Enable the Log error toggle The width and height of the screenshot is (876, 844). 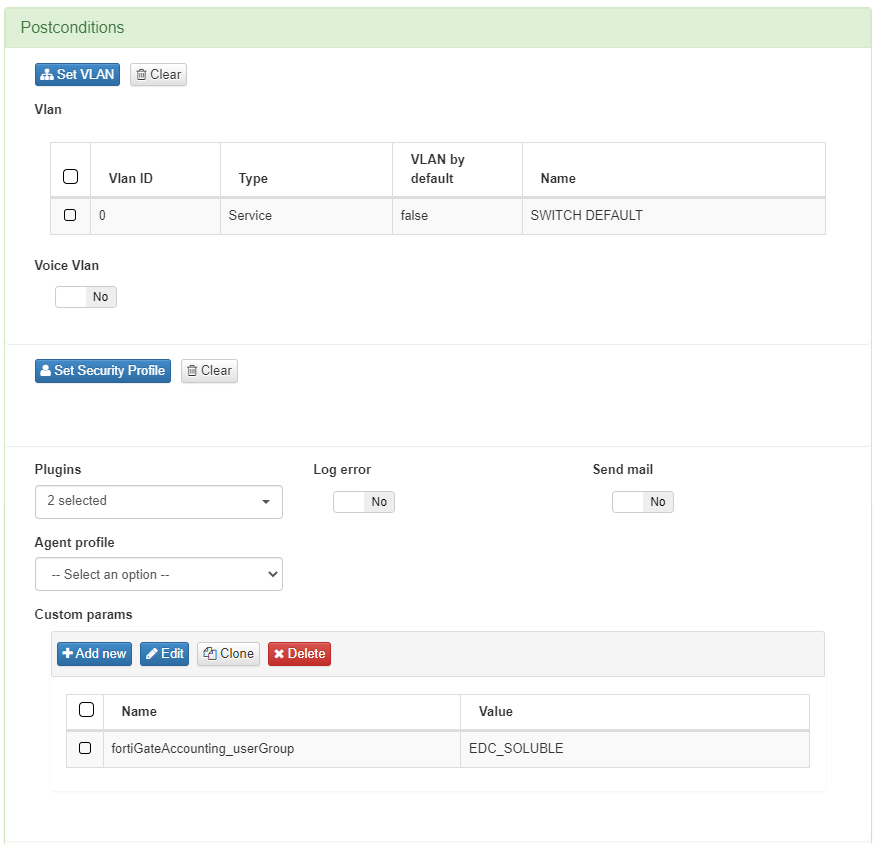[x=364, y=502]
